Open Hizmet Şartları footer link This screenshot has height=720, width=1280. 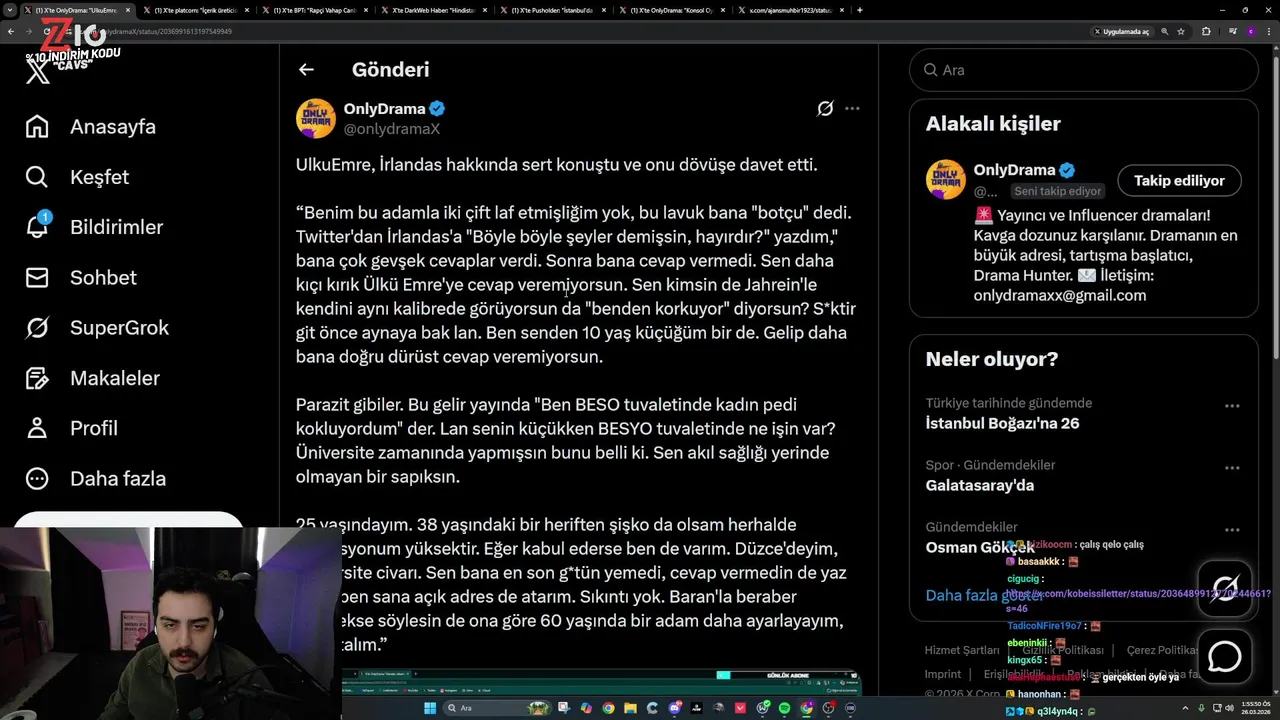pos(962,650)
